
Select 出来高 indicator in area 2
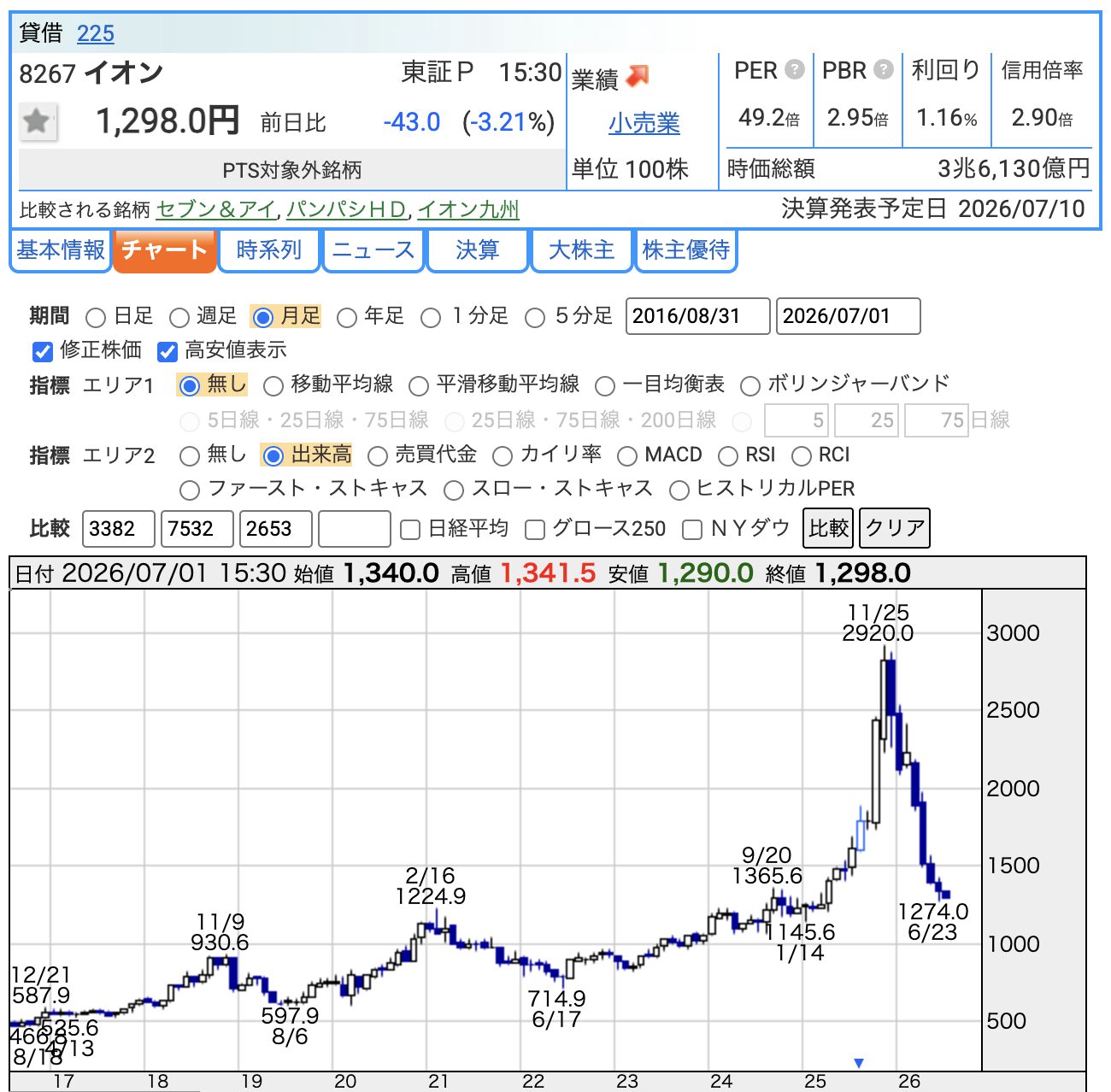(x=273, y=456)
